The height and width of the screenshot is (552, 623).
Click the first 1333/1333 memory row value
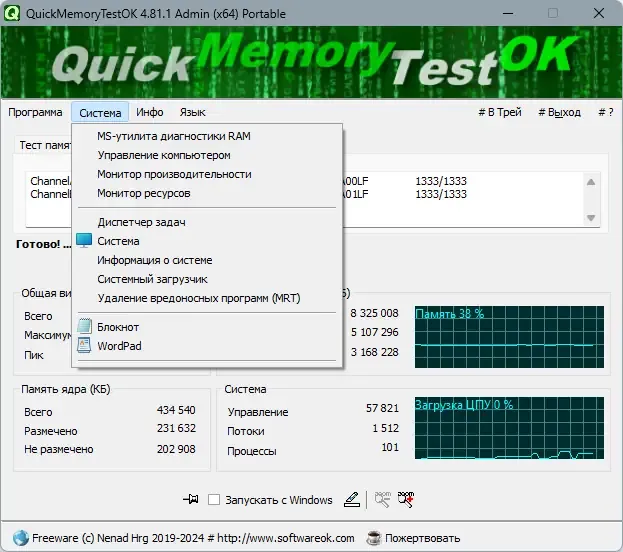coord(441,181)
